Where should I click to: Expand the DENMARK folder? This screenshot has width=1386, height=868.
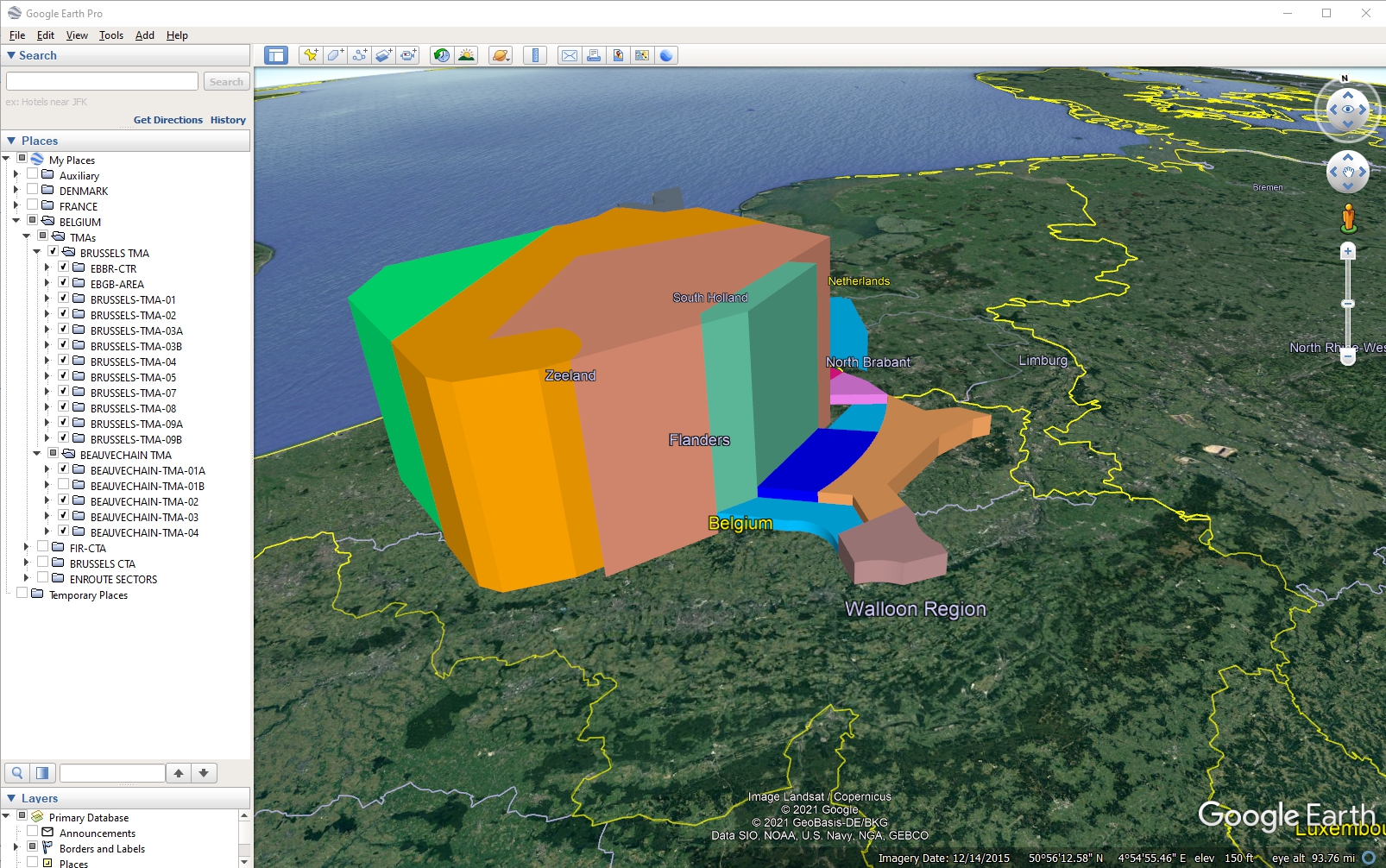click(x=16, y=191)
